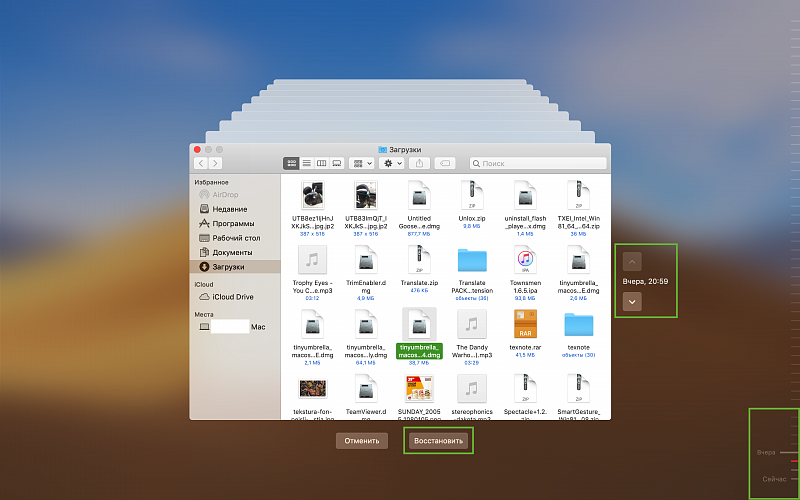The width and height of the screenshot is (800, 500).
Task: Open Рабочий стол in the sidebar
Action: (x=235, y=238)
